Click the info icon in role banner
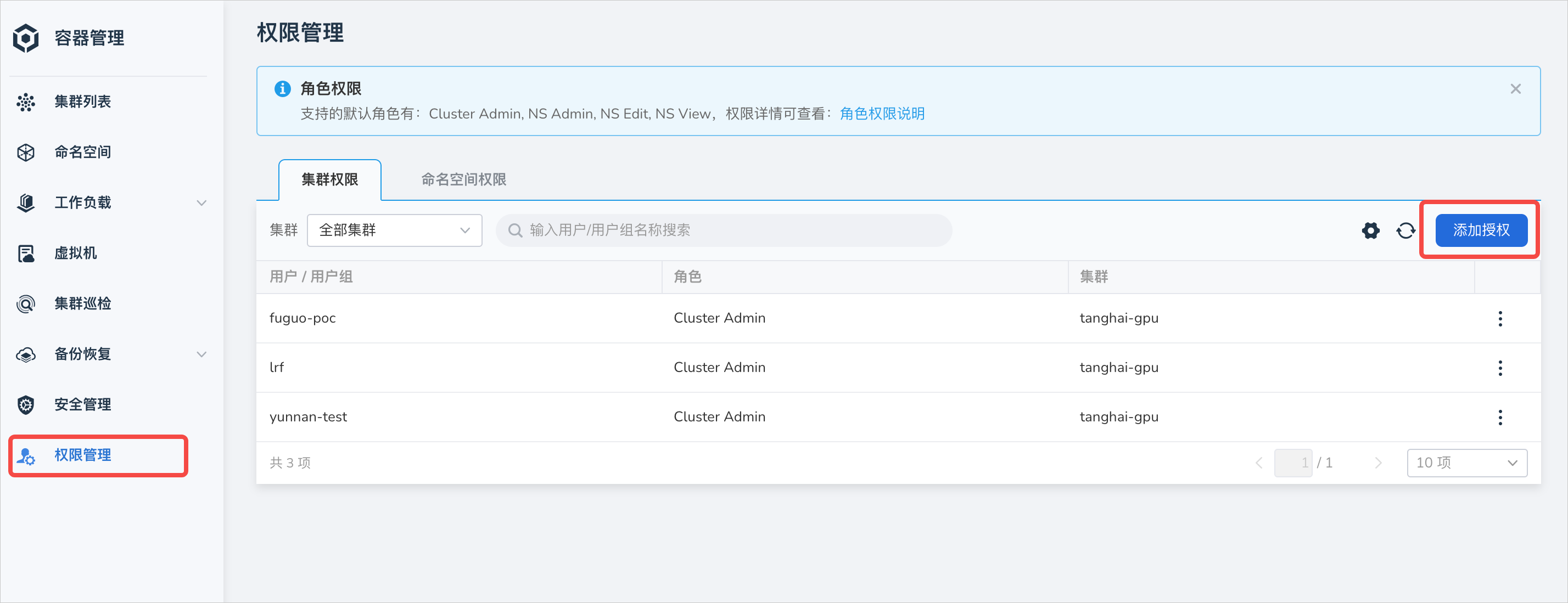The image size is (1568, 603). click(x=282, y=89)
